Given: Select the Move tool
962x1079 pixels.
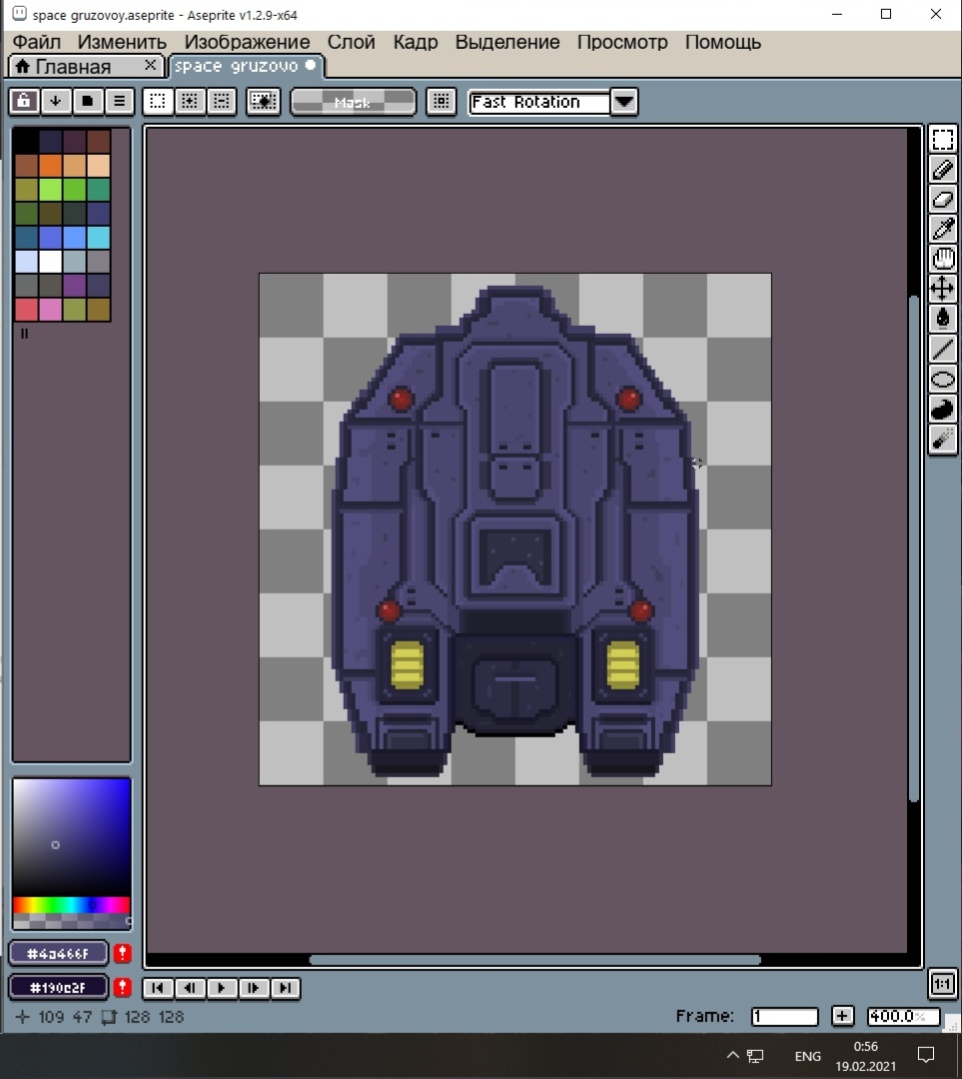Looking at the screenshot, I should pyautogui.click(x=942, y=289).
